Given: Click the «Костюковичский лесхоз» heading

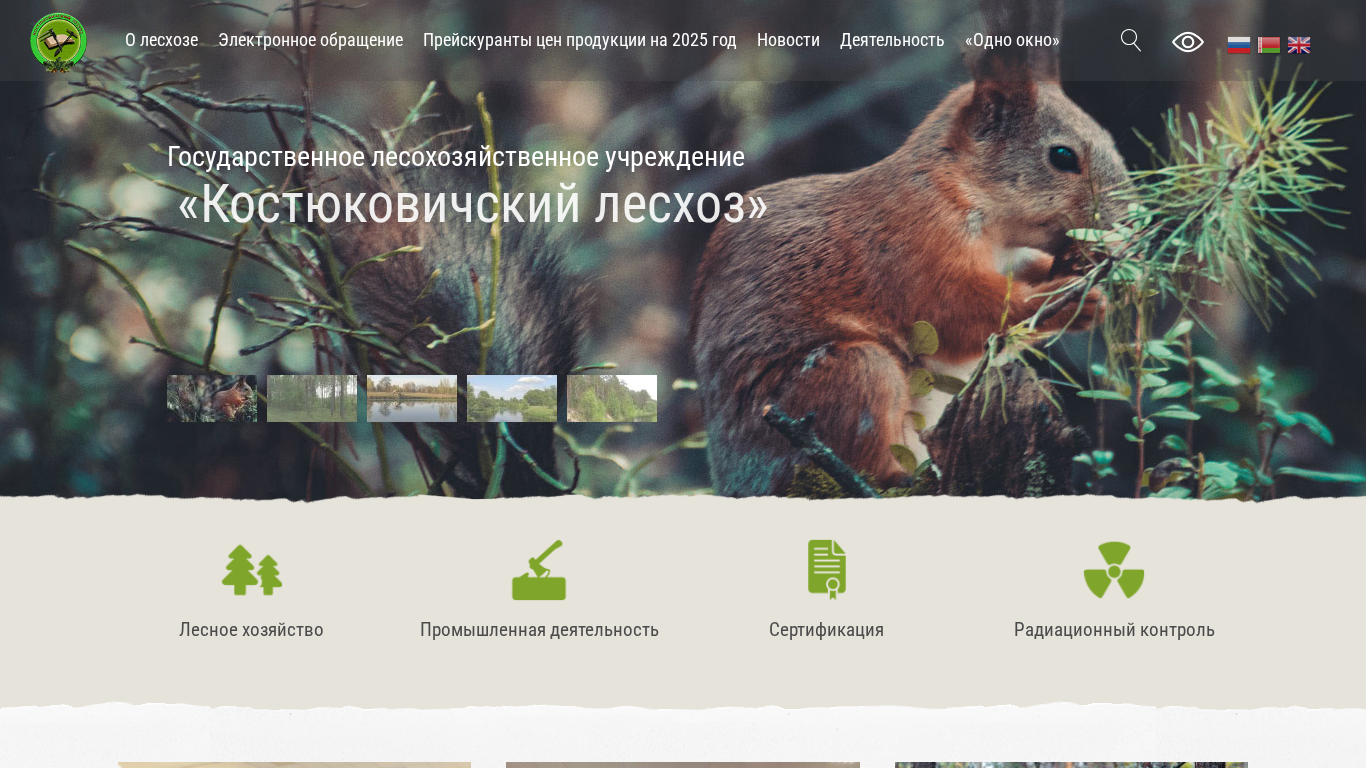Looking at the screenshot, I should [x=473, y=203].
